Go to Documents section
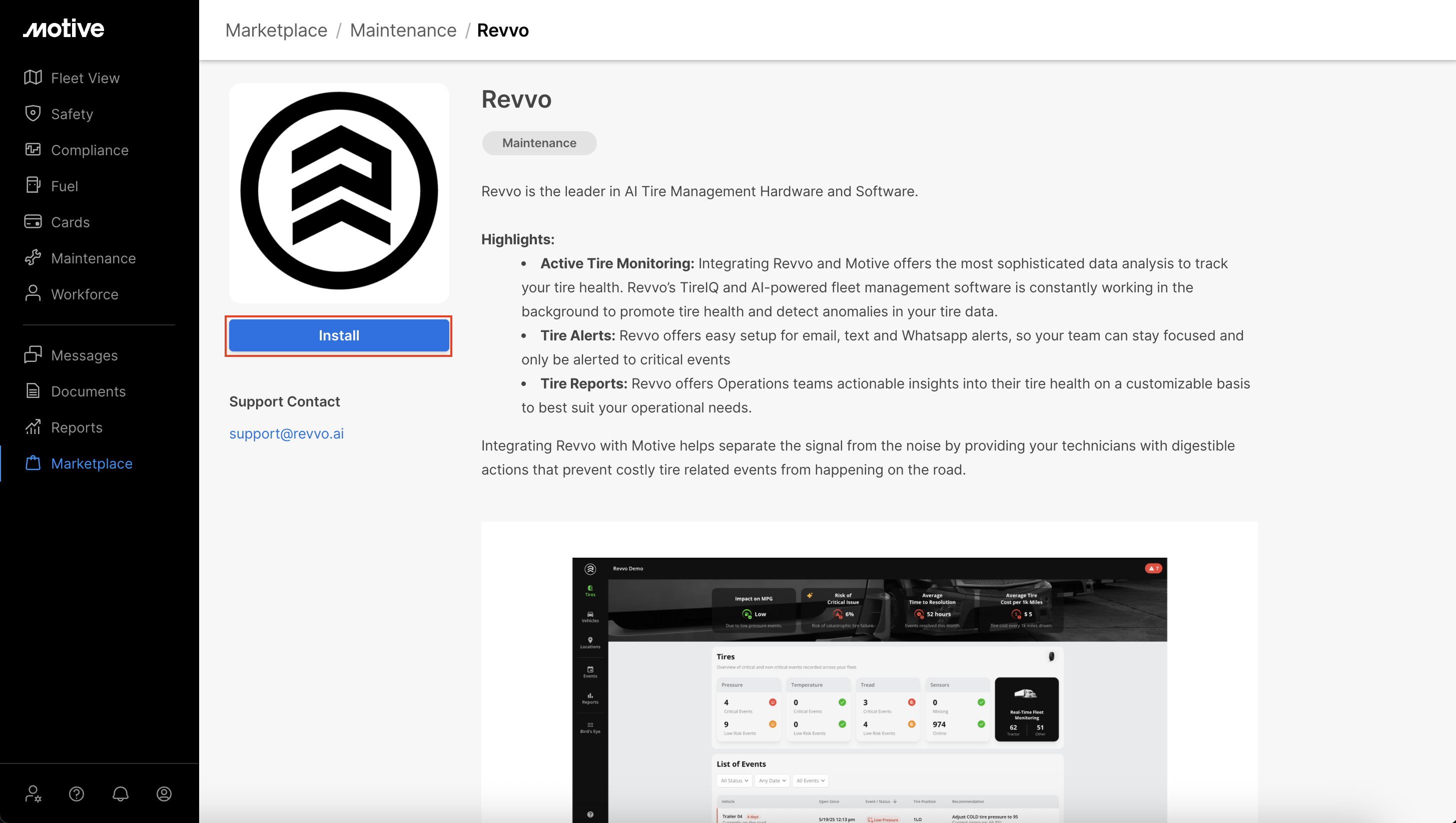1456x823 pixels. pos(88,391)
